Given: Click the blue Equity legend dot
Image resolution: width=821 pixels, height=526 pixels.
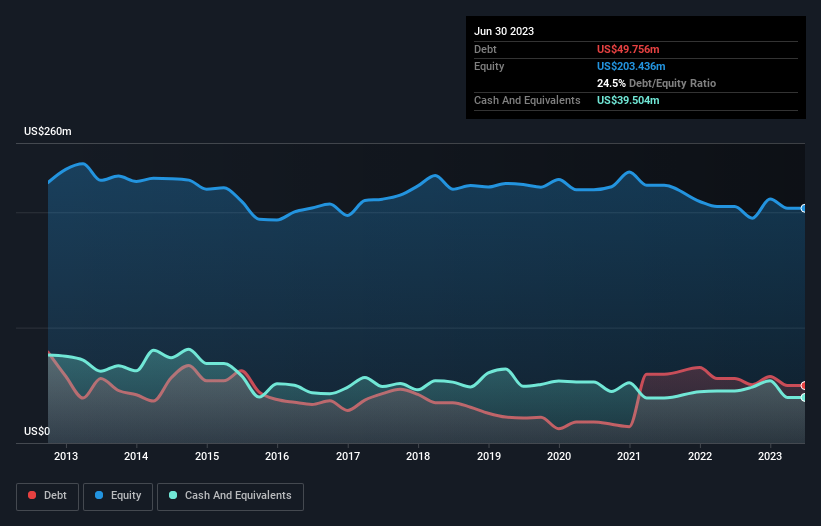Looking at the screenshot, I should click(x=99, y=495).
